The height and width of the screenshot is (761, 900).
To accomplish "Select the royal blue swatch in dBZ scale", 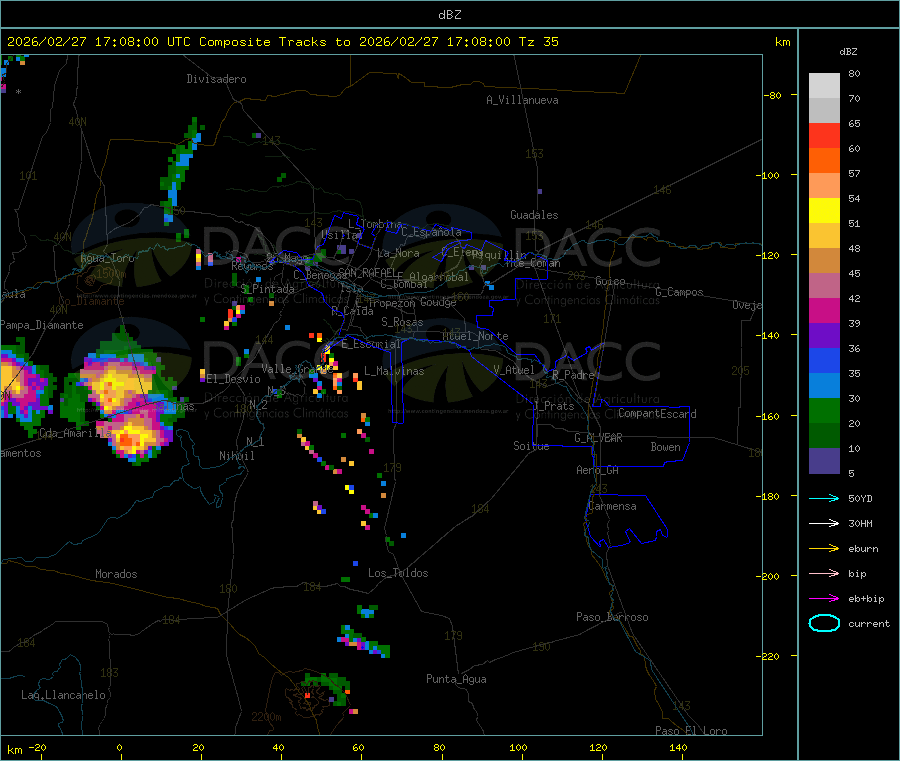I will coord(824,360).
